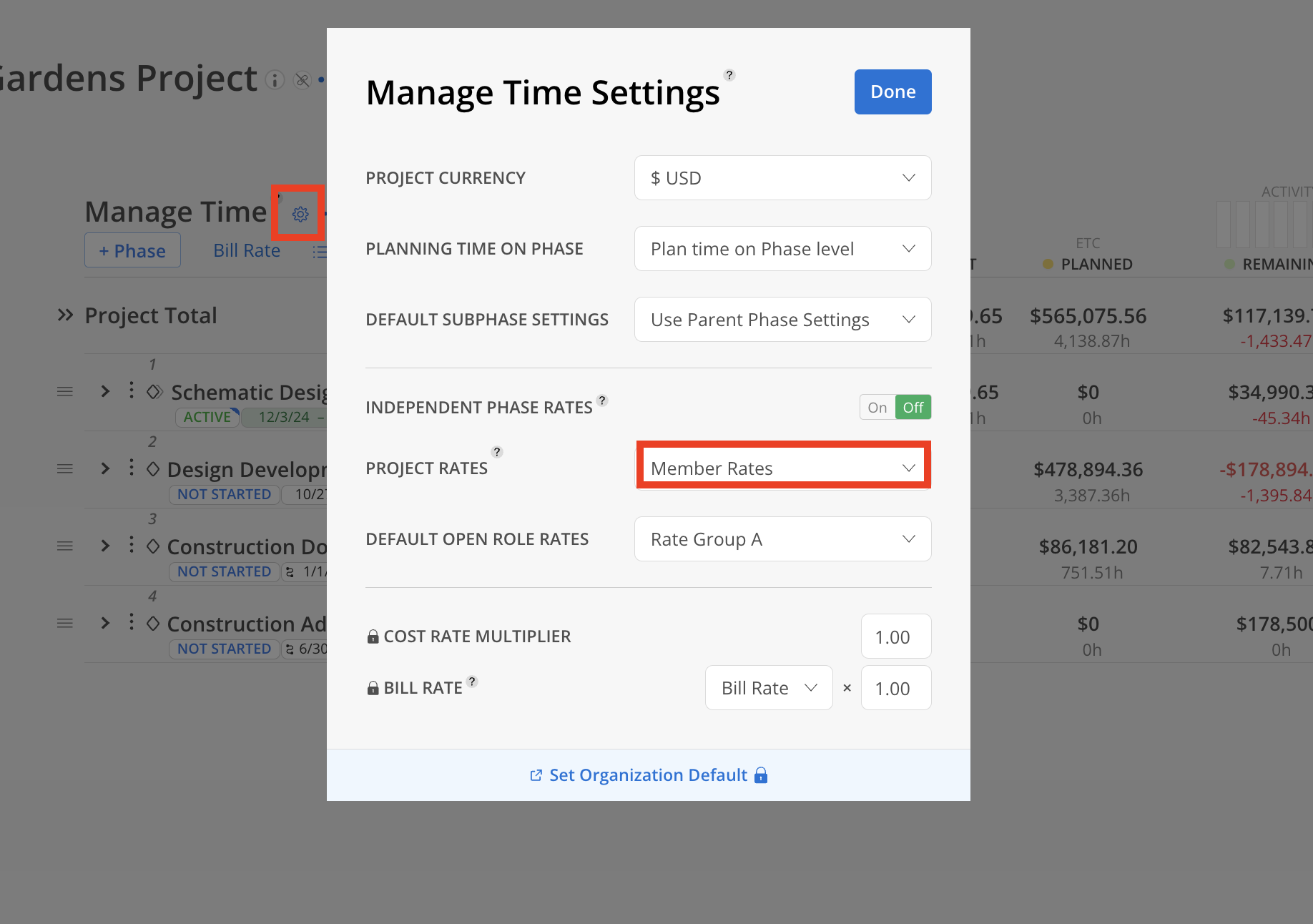
Task: Open the Project Currency dropdown
Action: tap(782, 178)
